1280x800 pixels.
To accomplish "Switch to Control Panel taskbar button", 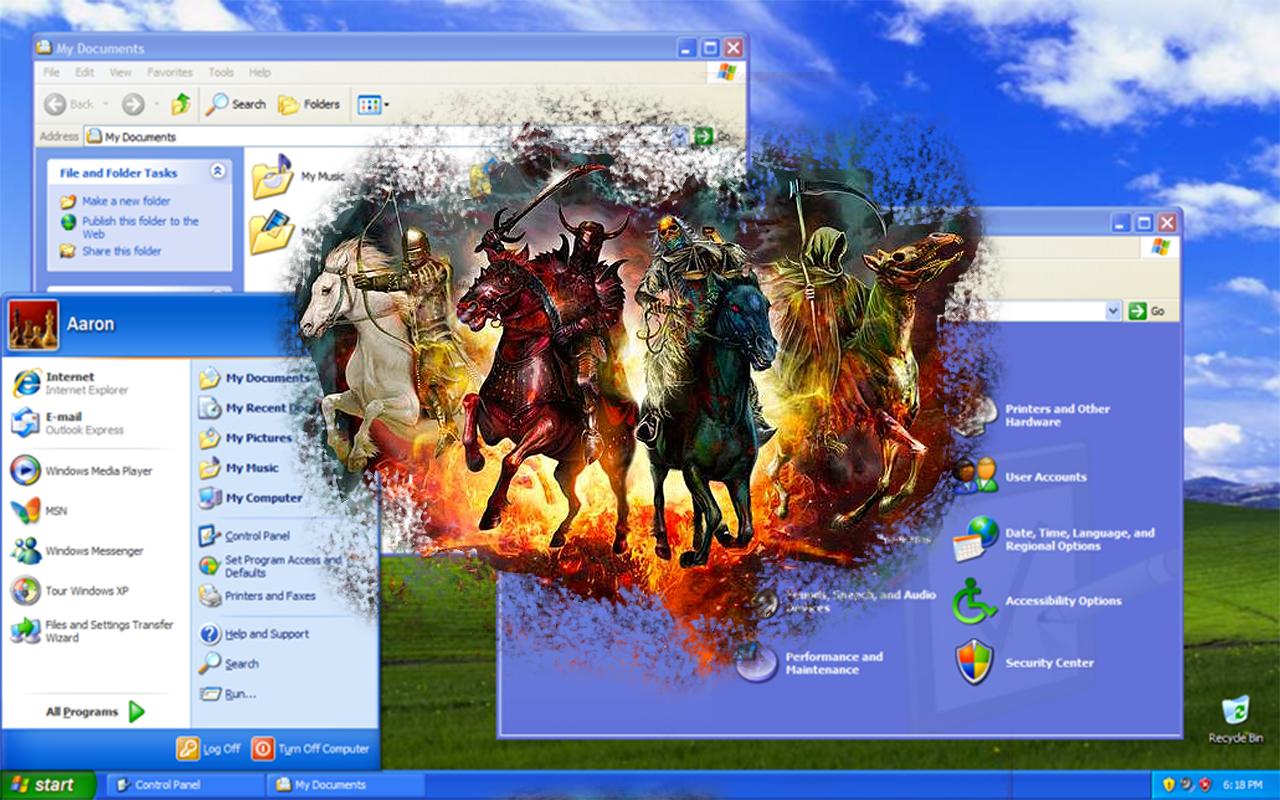I will 184,785.
